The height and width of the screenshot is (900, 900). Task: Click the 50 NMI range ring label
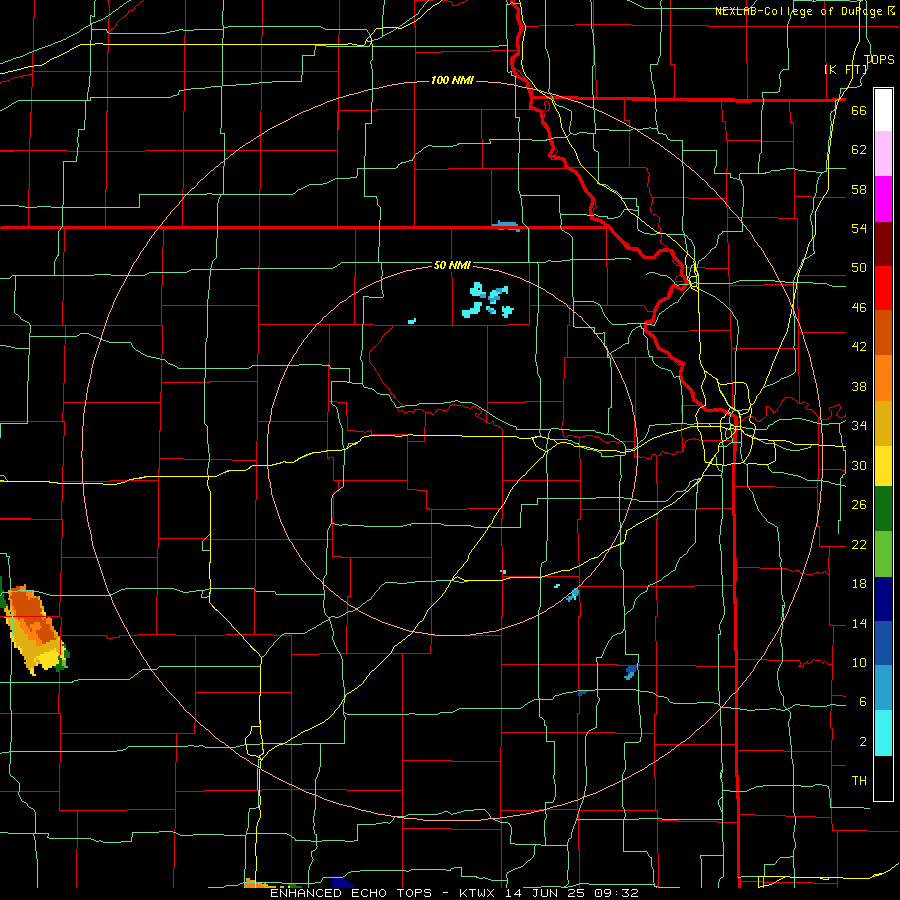[452, 265]
